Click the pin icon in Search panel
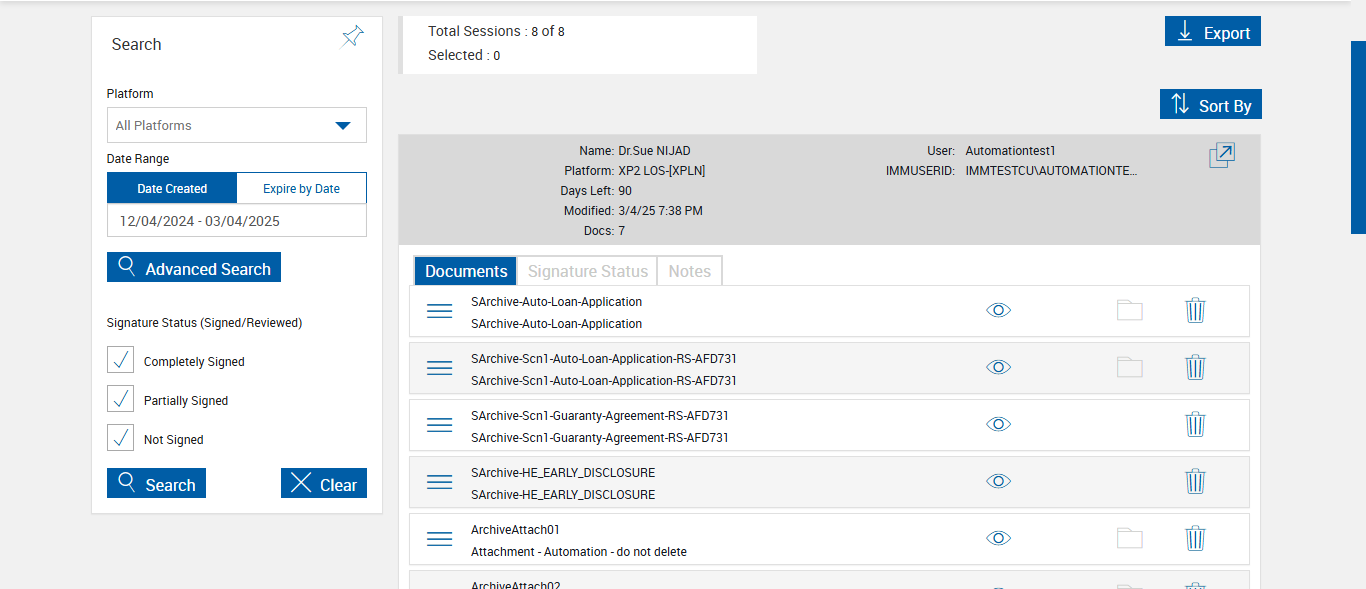This screenshot has width=1366, height=589. tap(352, 38)
